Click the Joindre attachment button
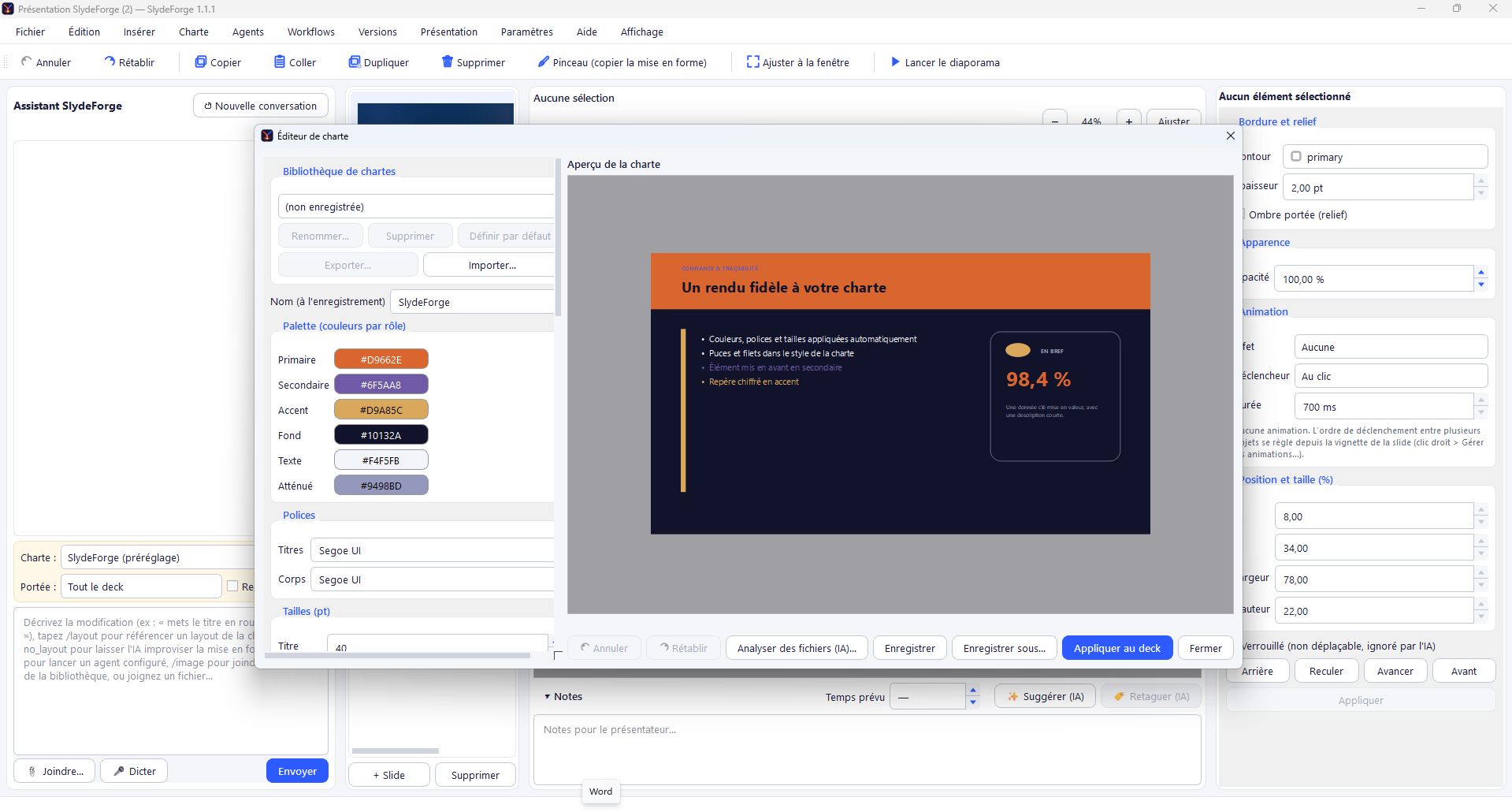This screenshot has height=812, width=1512. point(54,771)
